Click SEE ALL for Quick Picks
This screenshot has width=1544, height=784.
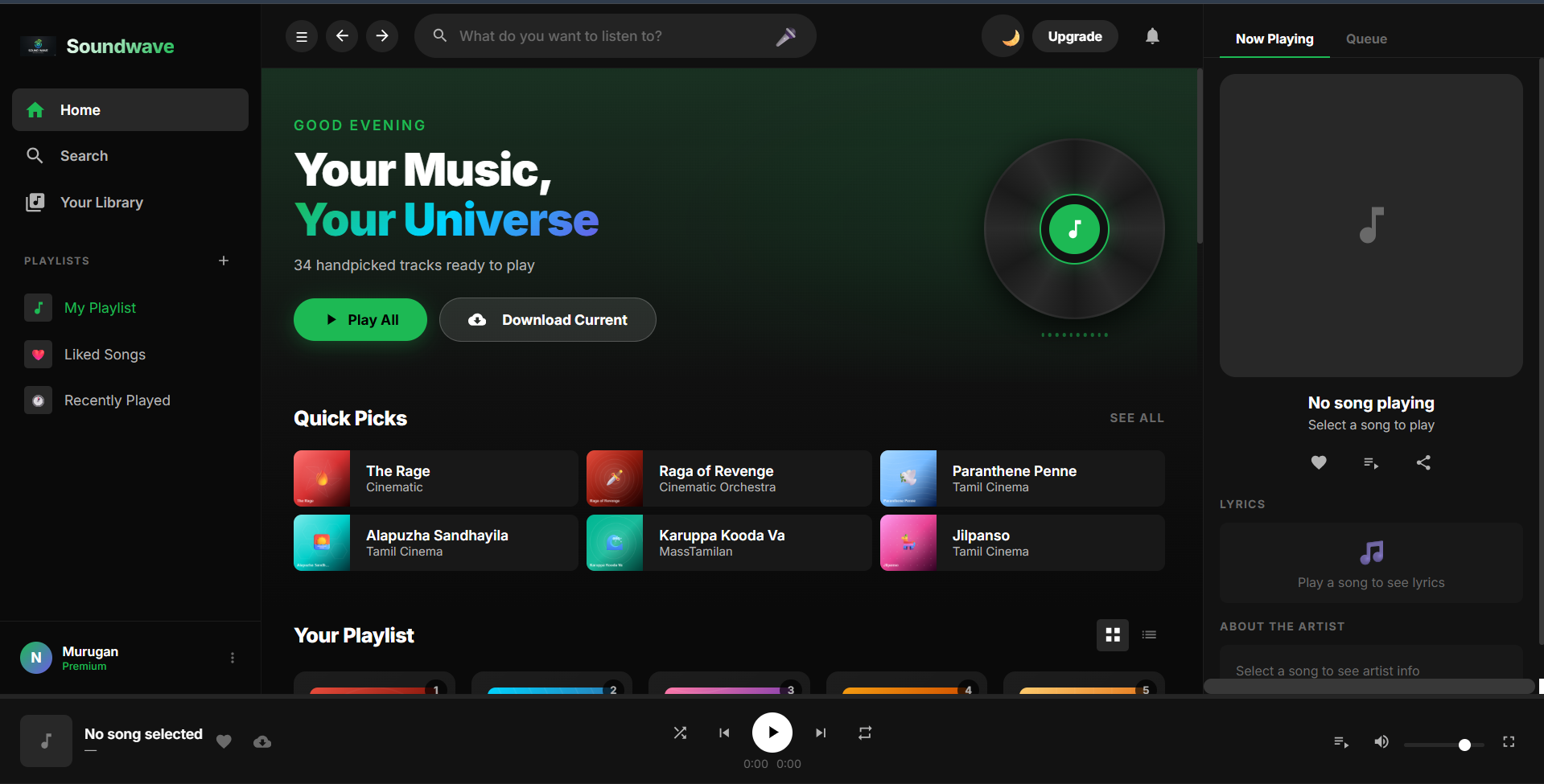tap(1137, 418)
